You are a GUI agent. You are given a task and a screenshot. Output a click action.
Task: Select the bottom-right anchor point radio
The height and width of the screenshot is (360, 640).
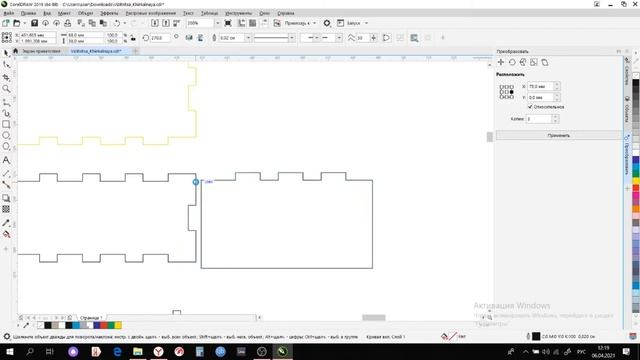(511, 97)
